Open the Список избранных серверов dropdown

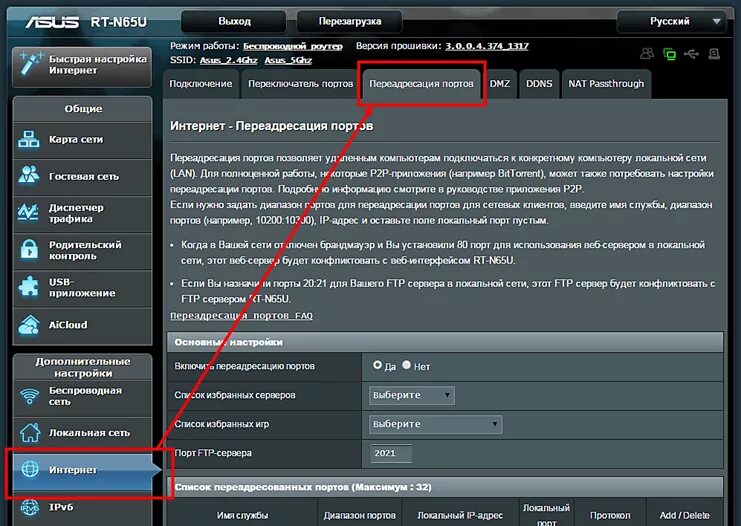tap(412, 395)
